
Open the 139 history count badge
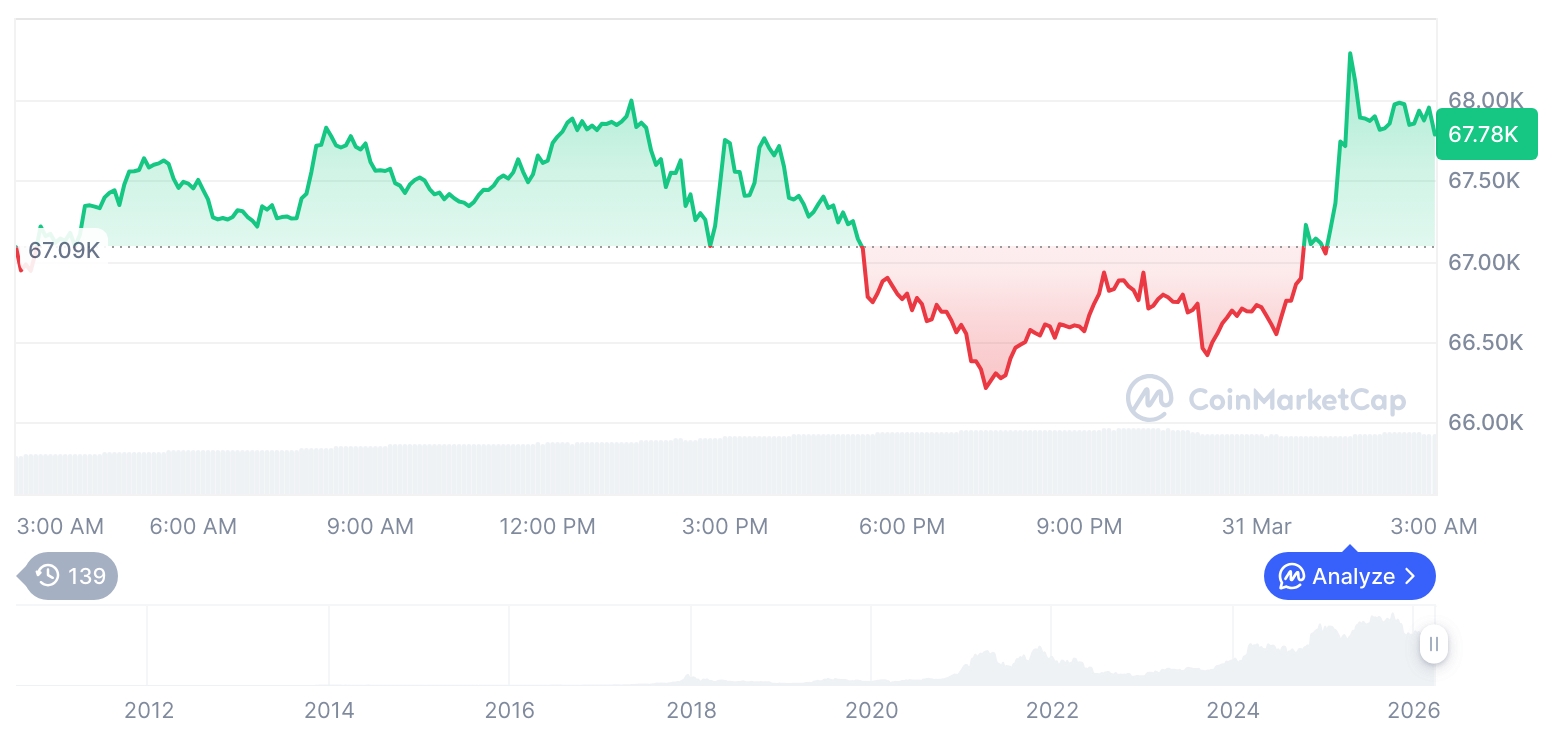tap(70, 576)
